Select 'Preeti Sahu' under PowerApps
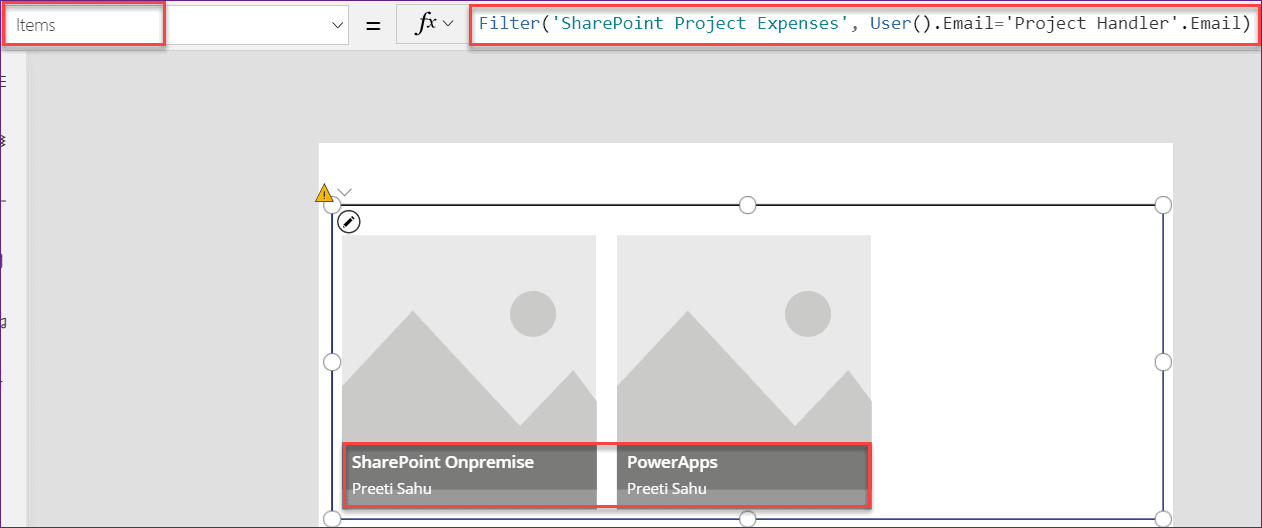This screenshot has width=1262, height=528. coord(667,489)
